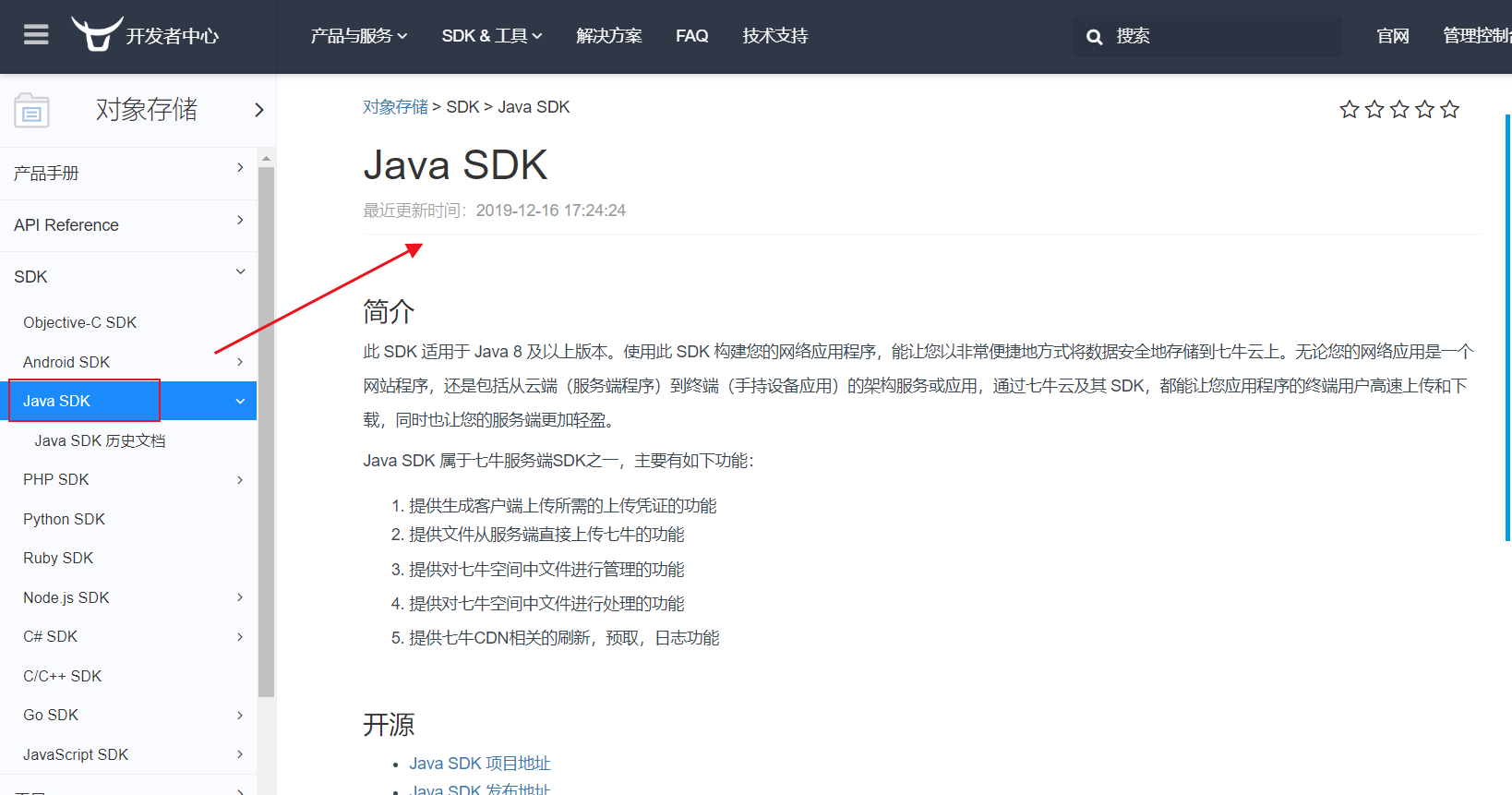Open the FAQ nav item

692,36
